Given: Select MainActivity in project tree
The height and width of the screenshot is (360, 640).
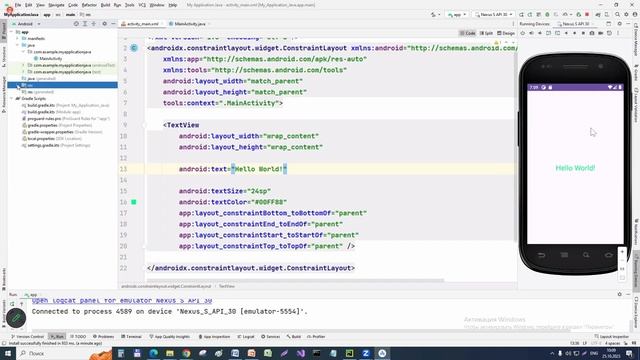Looking at the screenshot, I should tap(48, 58).
